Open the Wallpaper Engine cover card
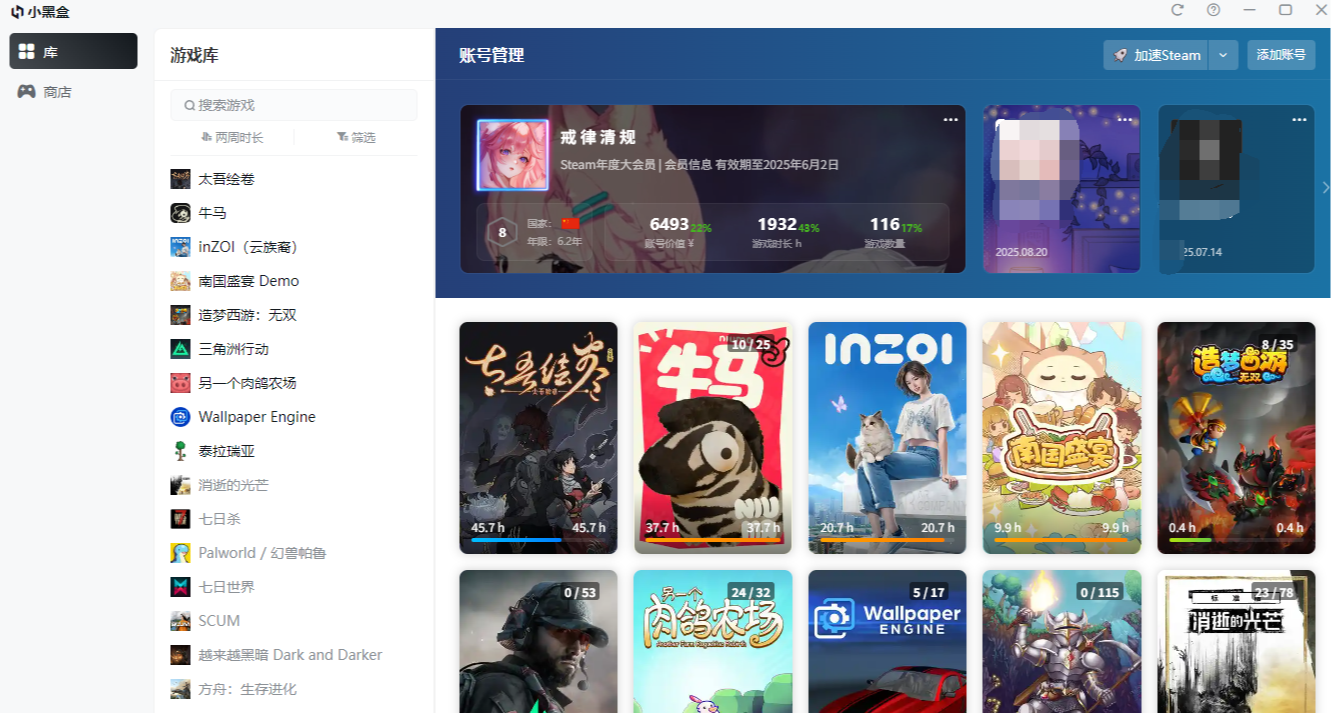This screenshot has width=1331, height=713. (887, 641)
